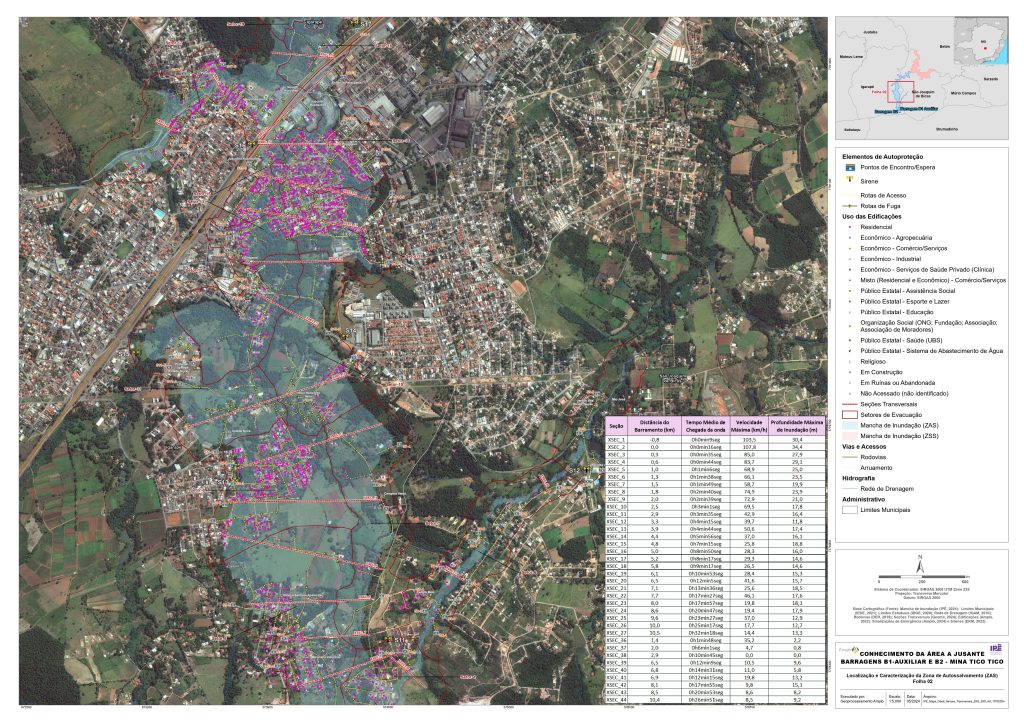
Task: Click the IPÊ logo in the title block
Action: coord(996,648)
